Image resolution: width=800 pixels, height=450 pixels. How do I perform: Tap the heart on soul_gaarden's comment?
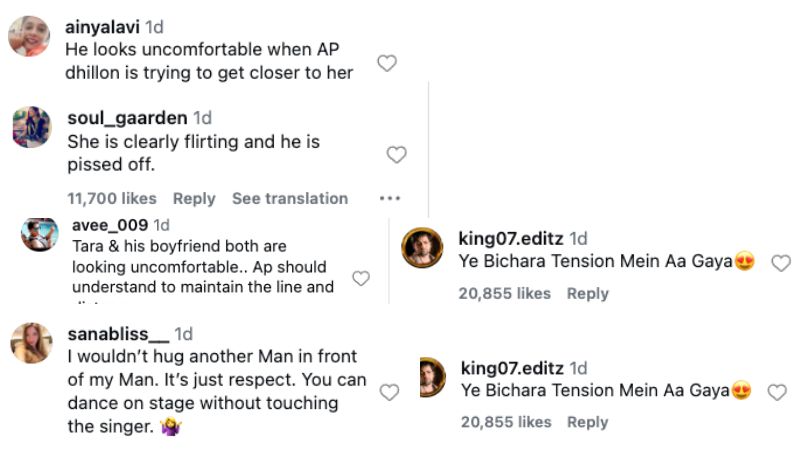point(396,154)
